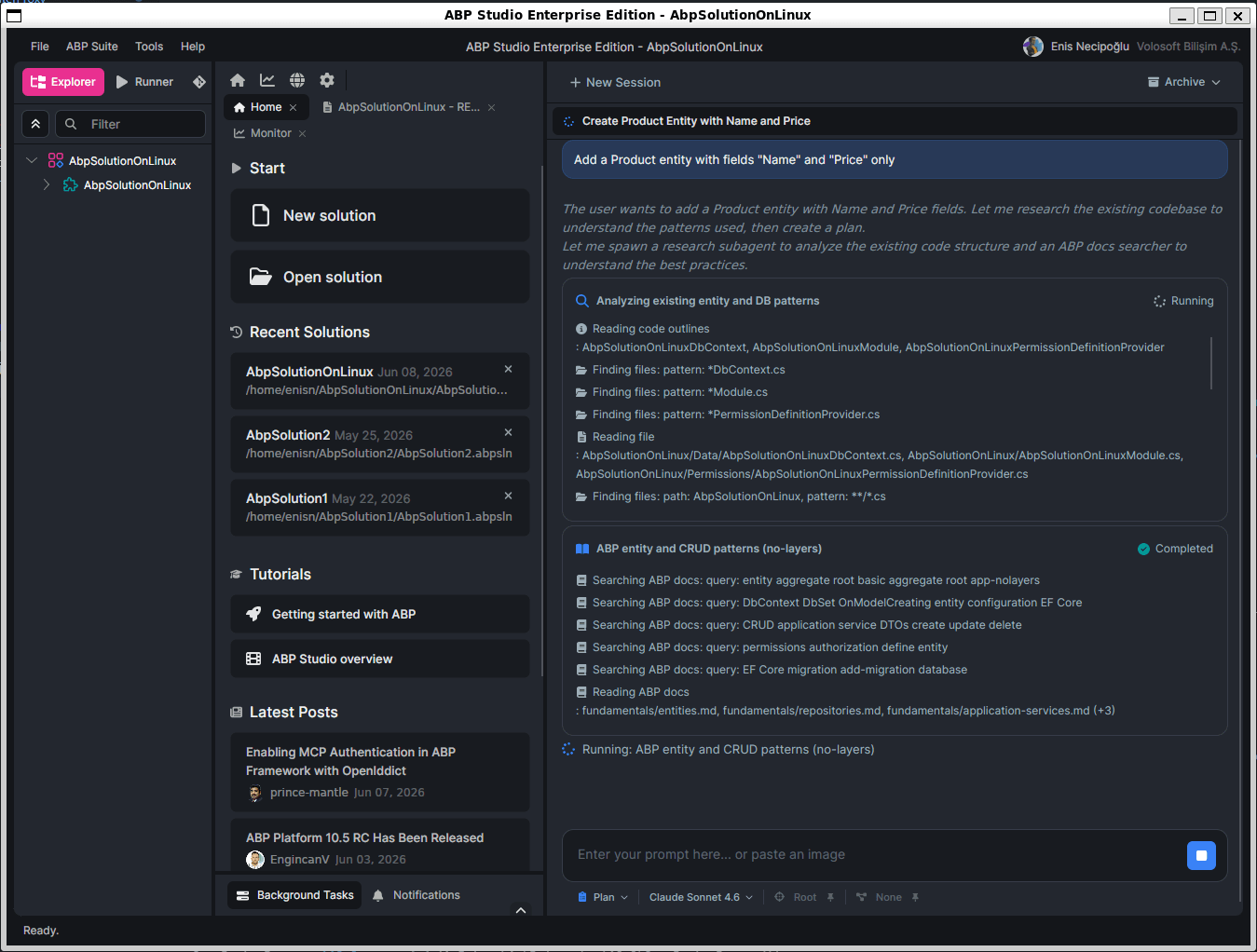Collapse the AbpSolutionOnLinux root tree node
Viewport: 1257px width, 952px height.
[32, 160]
